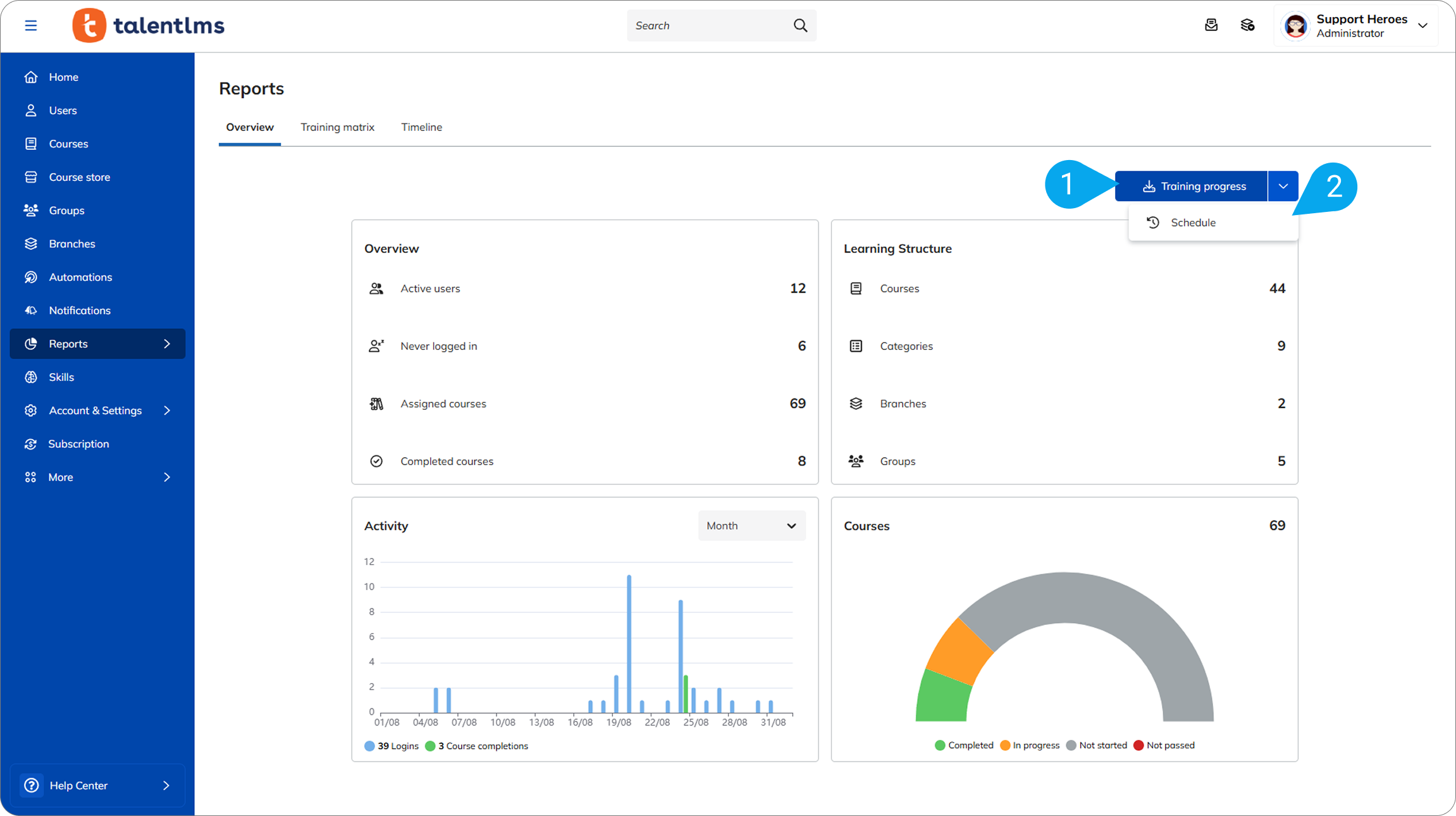Open Skills from the sidebar
The width and height of the screenshot is (1456, 816).
point(61,377)
